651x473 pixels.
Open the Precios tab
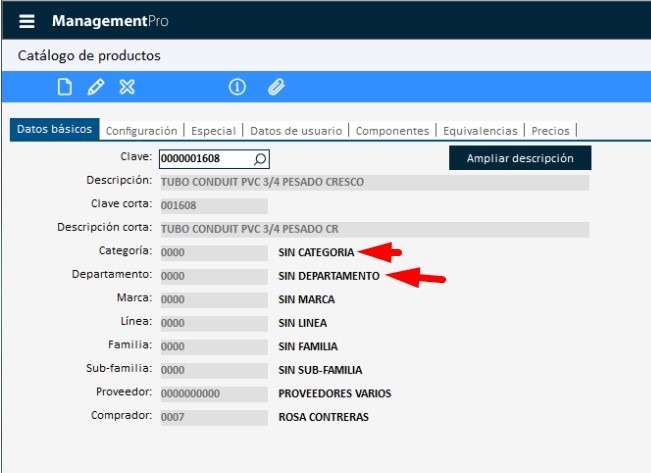coord(550,131)
